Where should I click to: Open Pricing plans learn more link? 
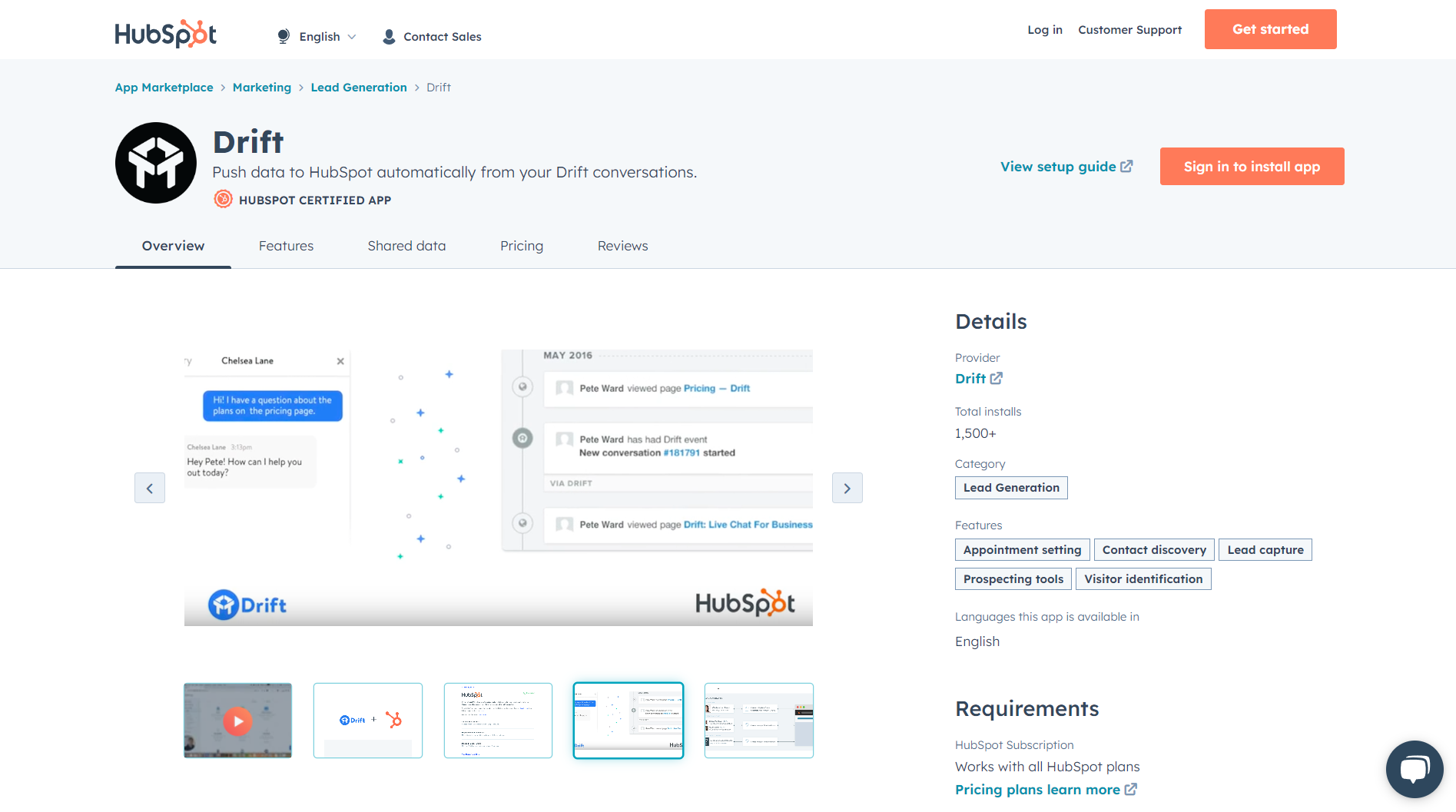point(1037,790)
